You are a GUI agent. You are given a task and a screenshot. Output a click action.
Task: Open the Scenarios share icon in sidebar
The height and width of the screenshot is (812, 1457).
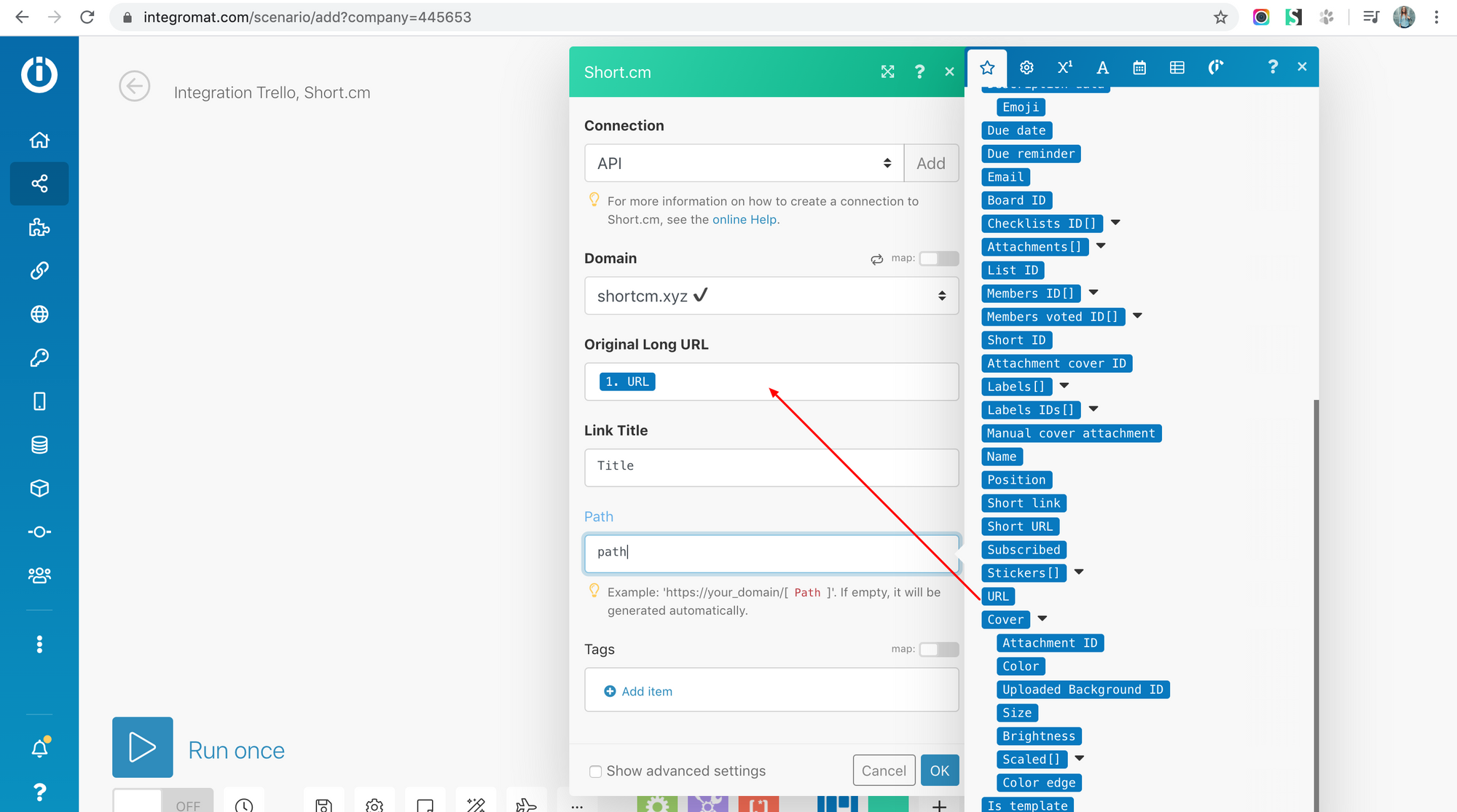[x=39, y=184]
